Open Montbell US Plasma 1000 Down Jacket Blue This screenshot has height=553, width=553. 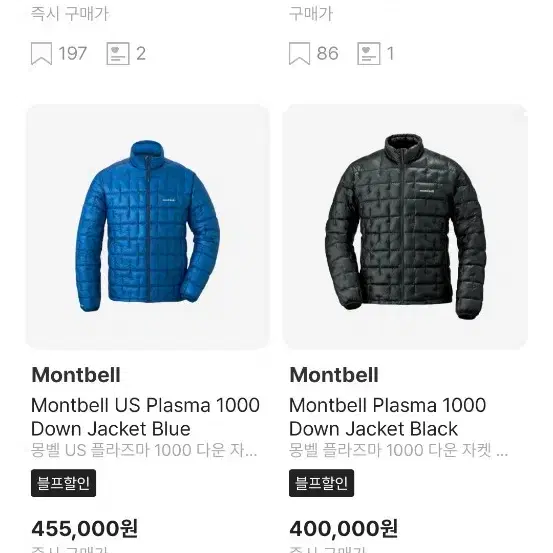145,417
